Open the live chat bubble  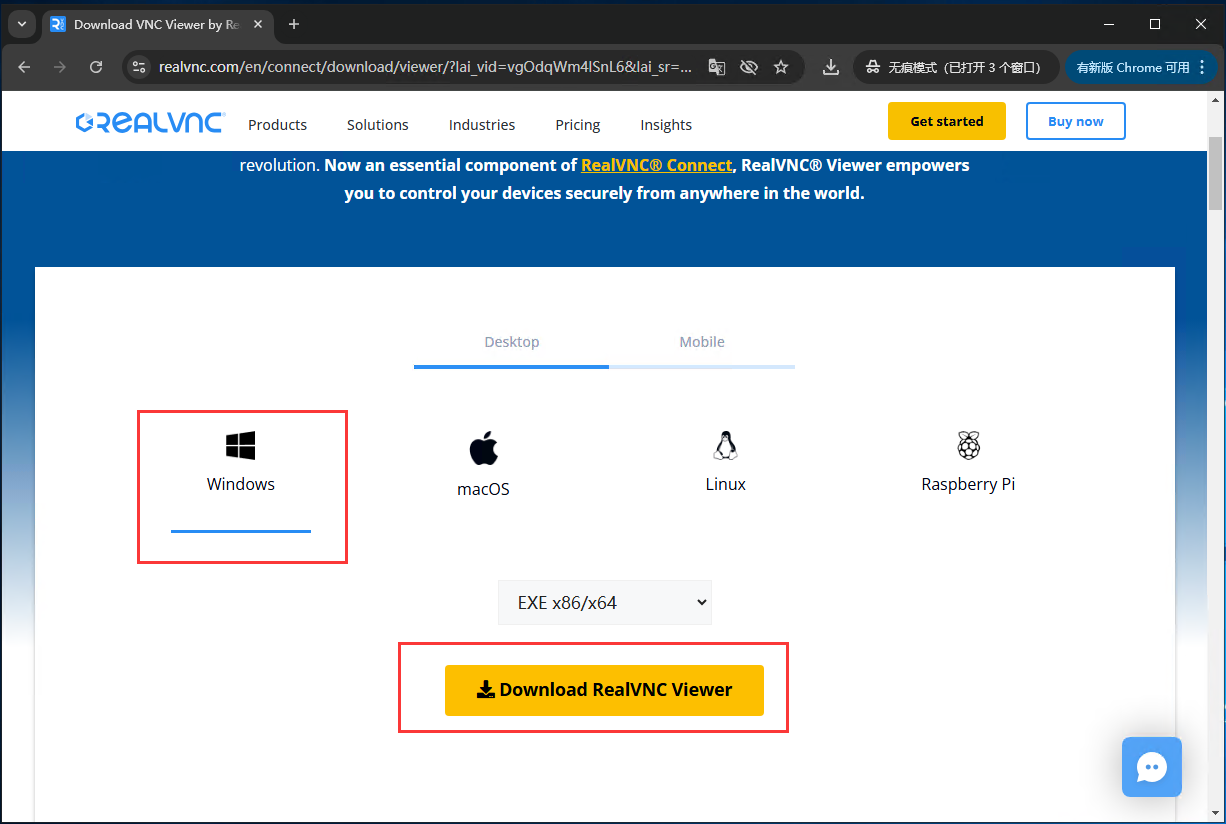tap(1152, 767)
